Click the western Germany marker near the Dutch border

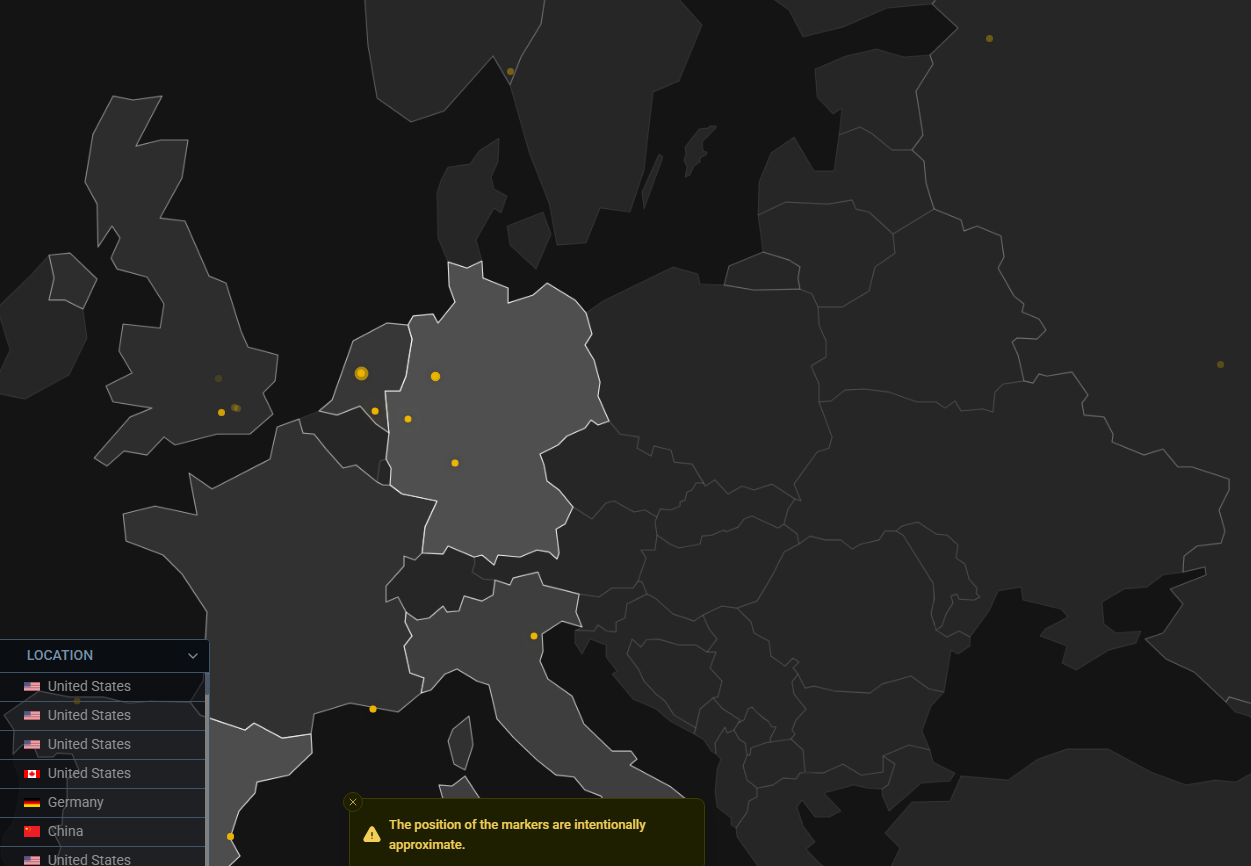tap(408, 419)
